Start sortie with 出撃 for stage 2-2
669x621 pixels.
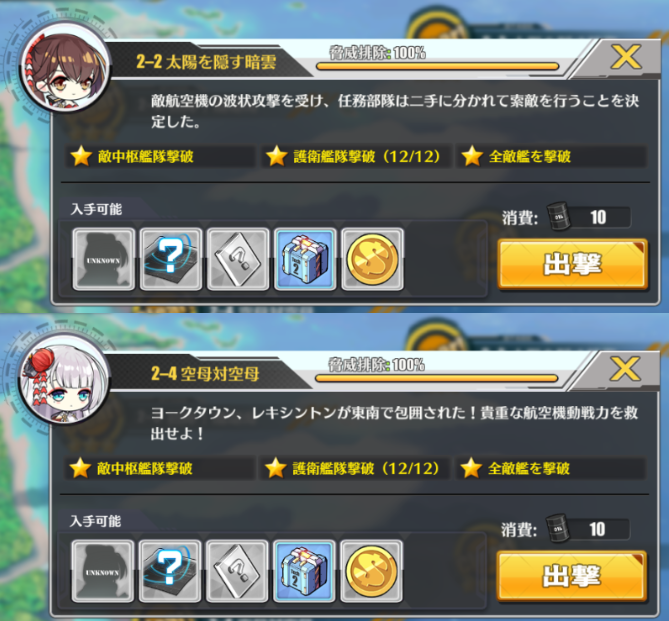coord(573,264)
